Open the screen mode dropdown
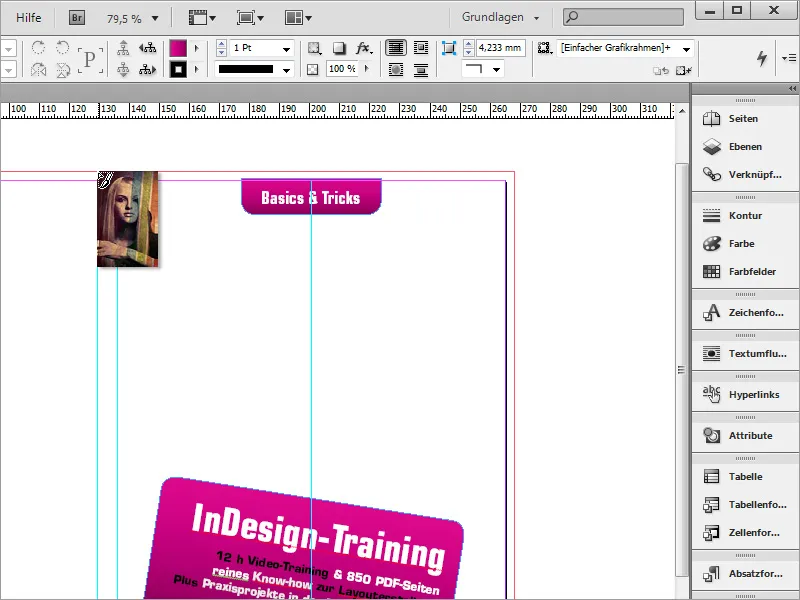 coord(250,18)
